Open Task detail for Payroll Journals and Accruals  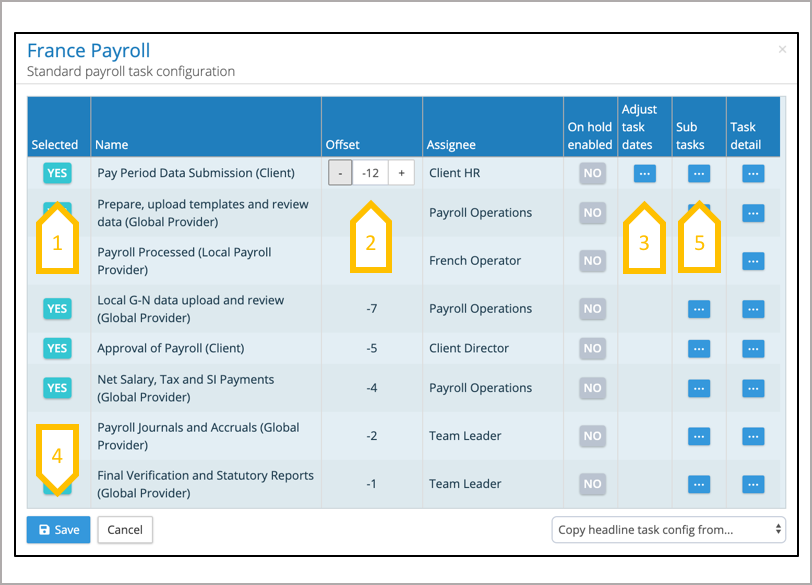click(753, 436)
